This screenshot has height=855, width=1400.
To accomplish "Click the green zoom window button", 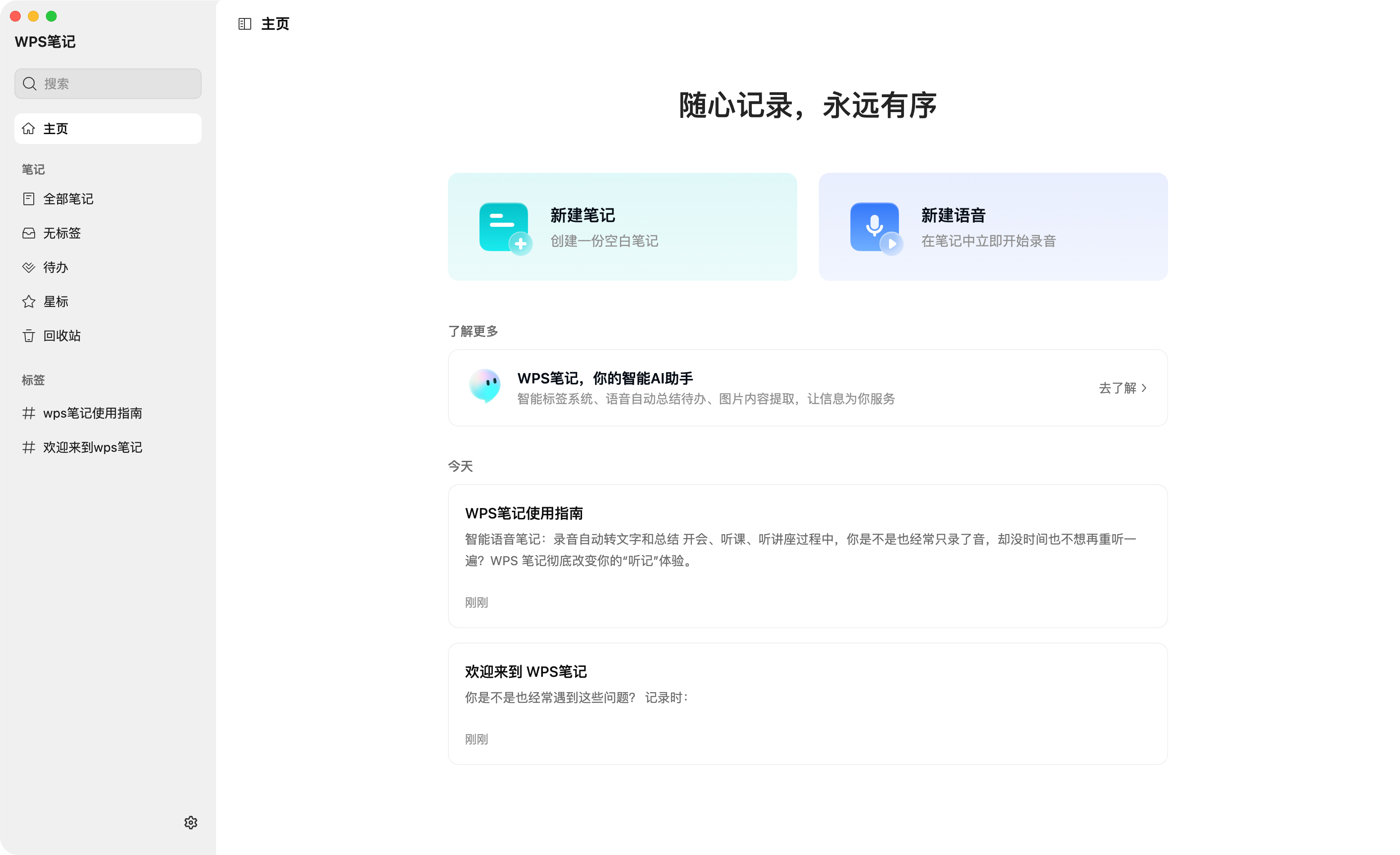I will click(50, 17).
